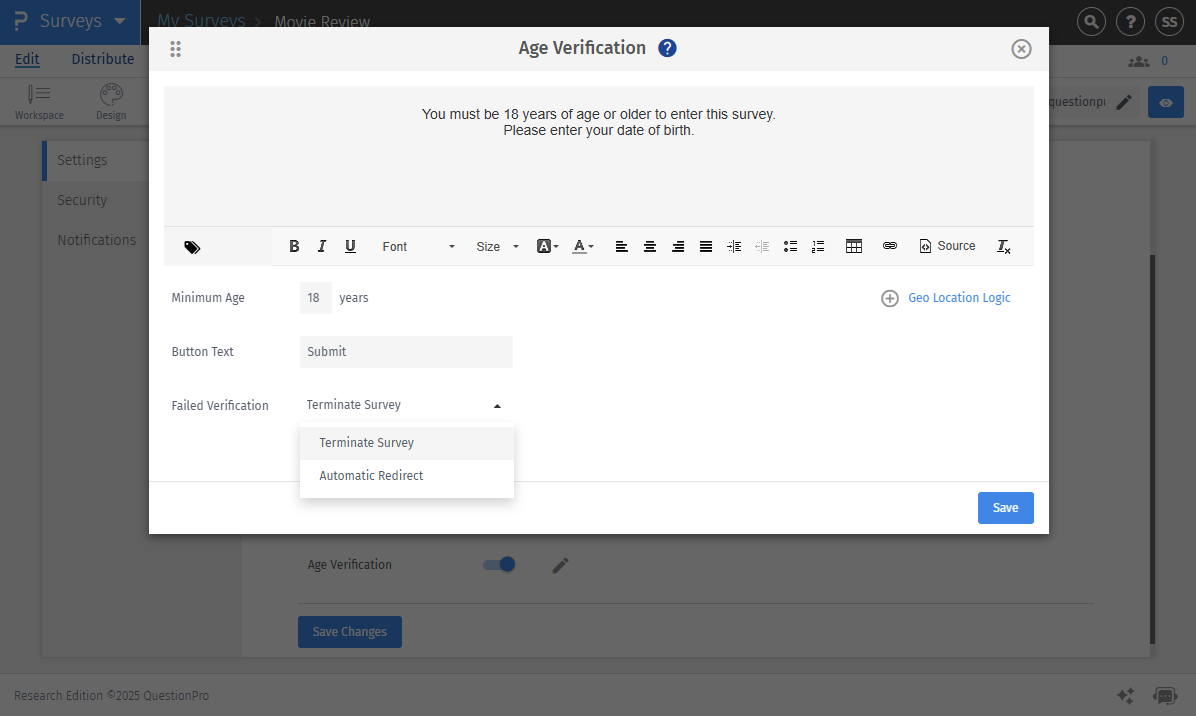Open Geo Location Logic
The width and height of the screenshot is (1196, 716).
click(x=945, y=297)
